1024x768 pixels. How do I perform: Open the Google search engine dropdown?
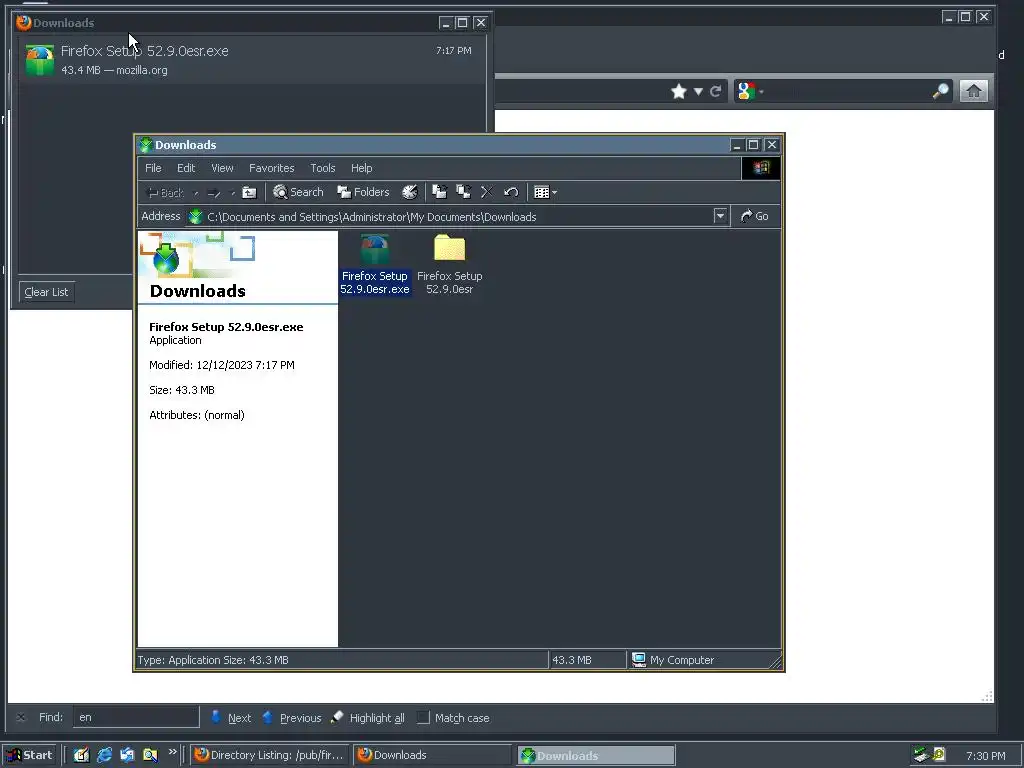750,91
